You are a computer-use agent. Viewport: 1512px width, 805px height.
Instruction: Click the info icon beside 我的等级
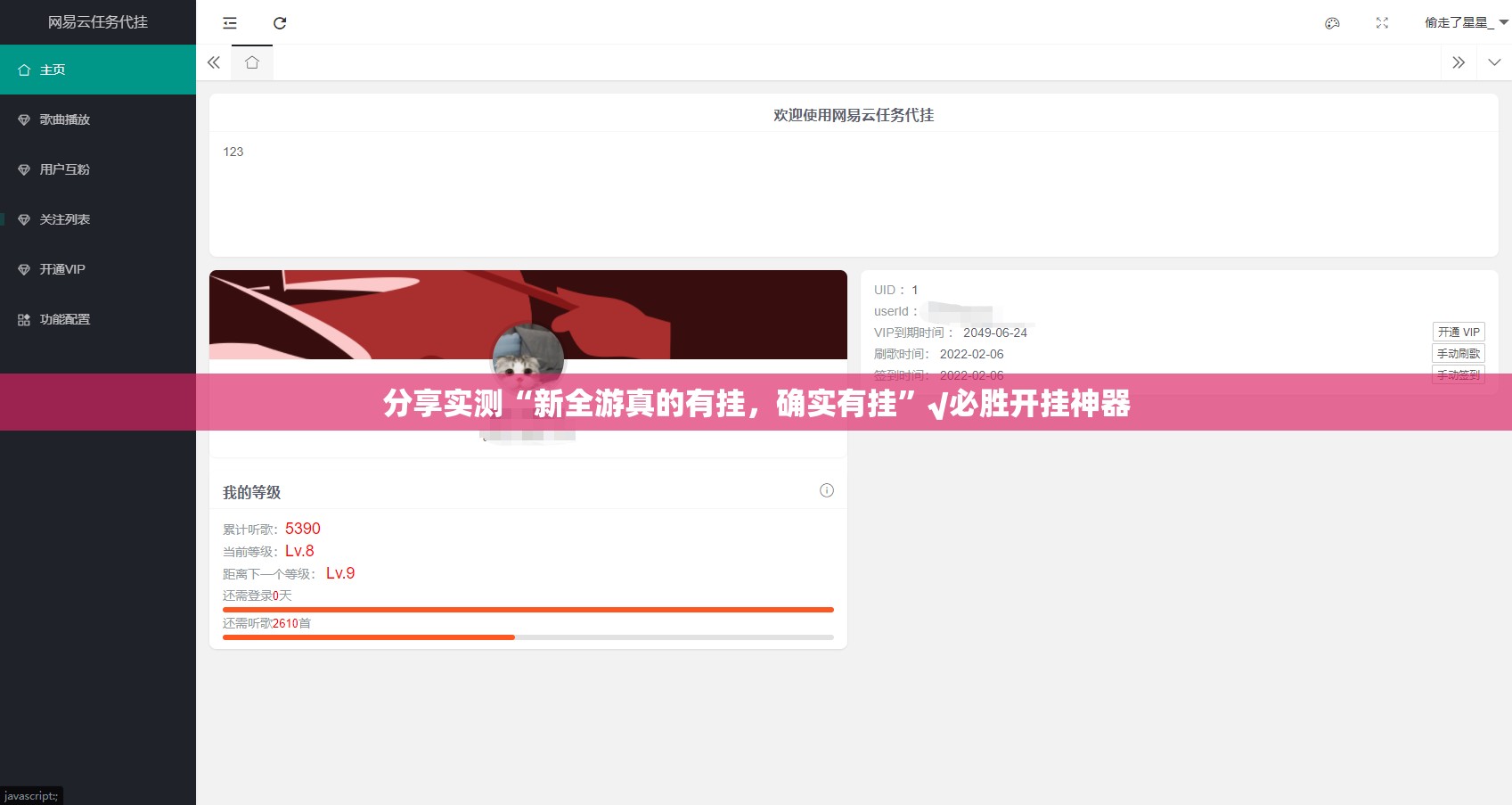click(827, 490)
